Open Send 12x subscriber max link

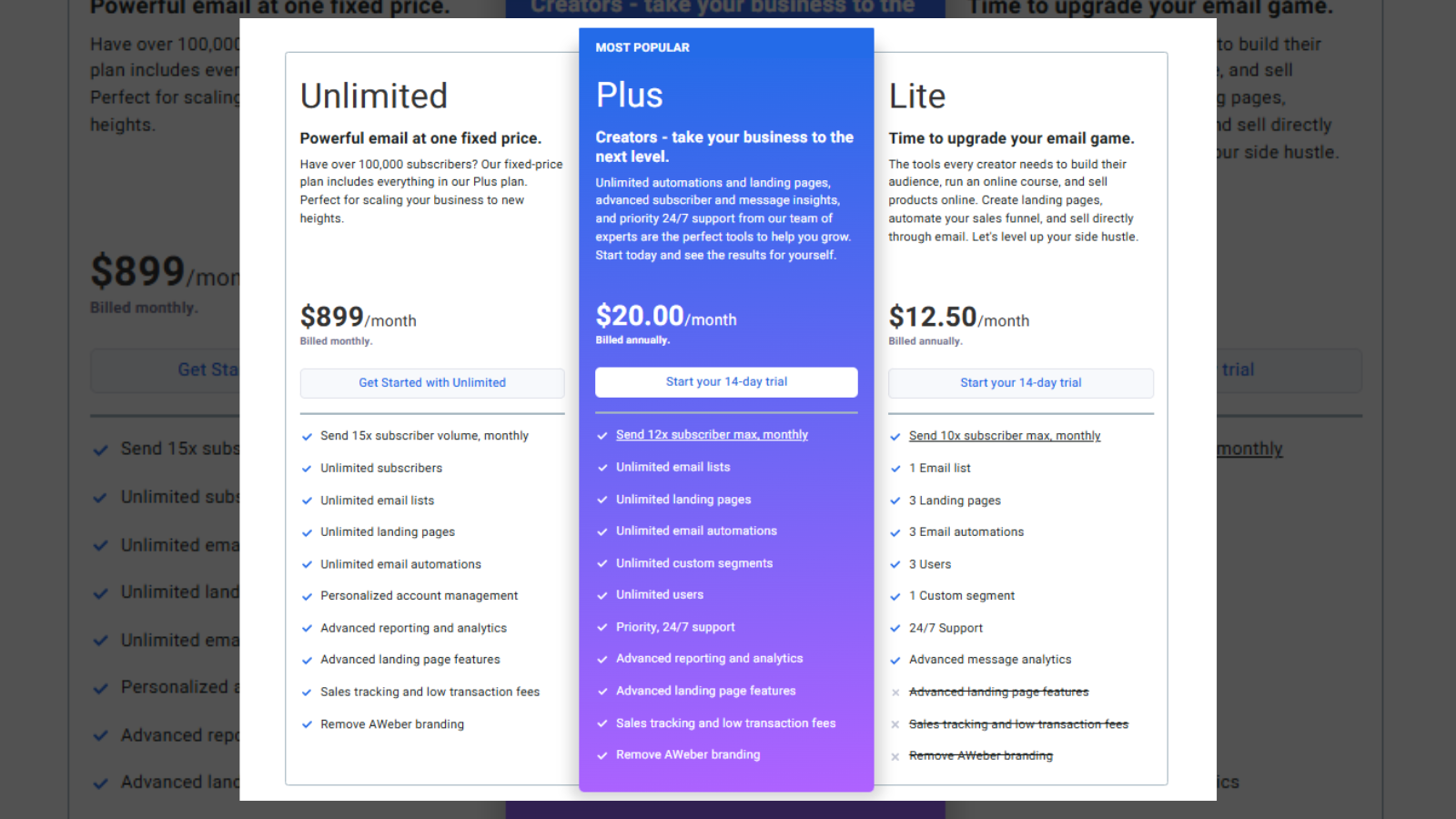point(712,435)
